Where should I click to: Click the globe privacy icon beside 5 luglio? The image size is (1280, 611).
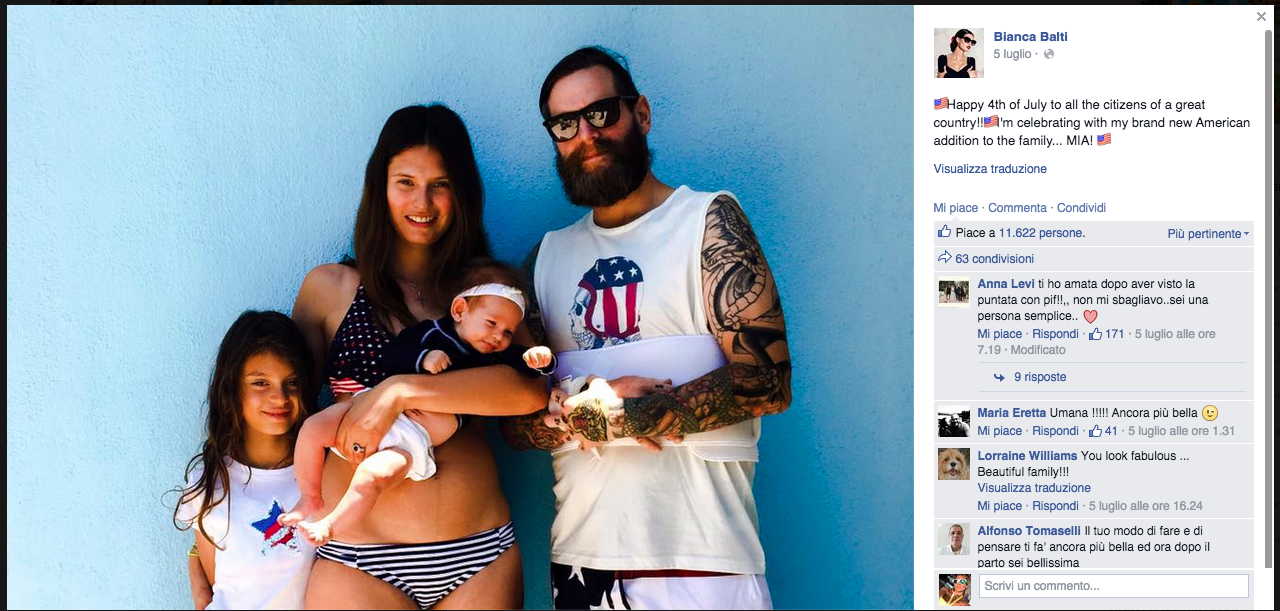click(1049, 54)
